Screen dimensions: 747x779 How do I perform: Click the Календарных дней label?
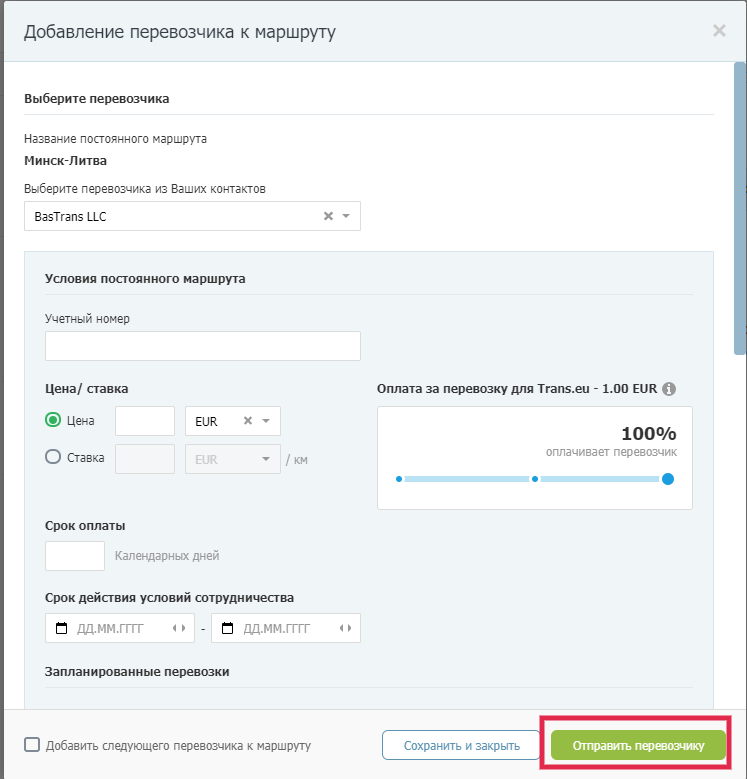click(167, 556)
